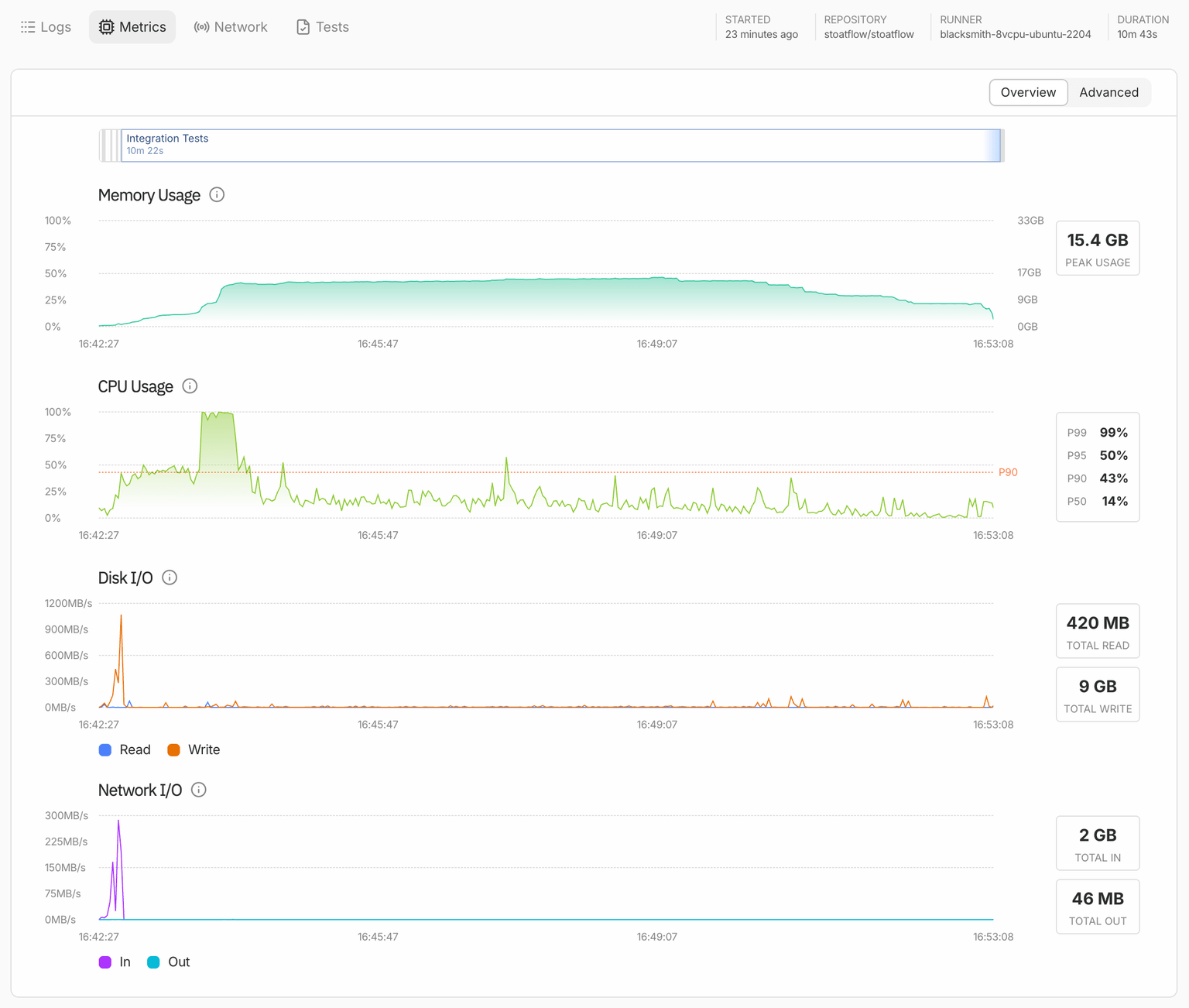Click the 9 GB total write card

pyautogui.click(x=1098, y=694)
